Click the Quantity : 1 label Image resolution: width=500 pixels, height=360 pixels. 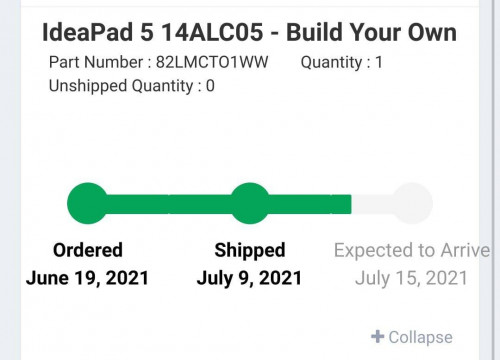tap(342, 62)
